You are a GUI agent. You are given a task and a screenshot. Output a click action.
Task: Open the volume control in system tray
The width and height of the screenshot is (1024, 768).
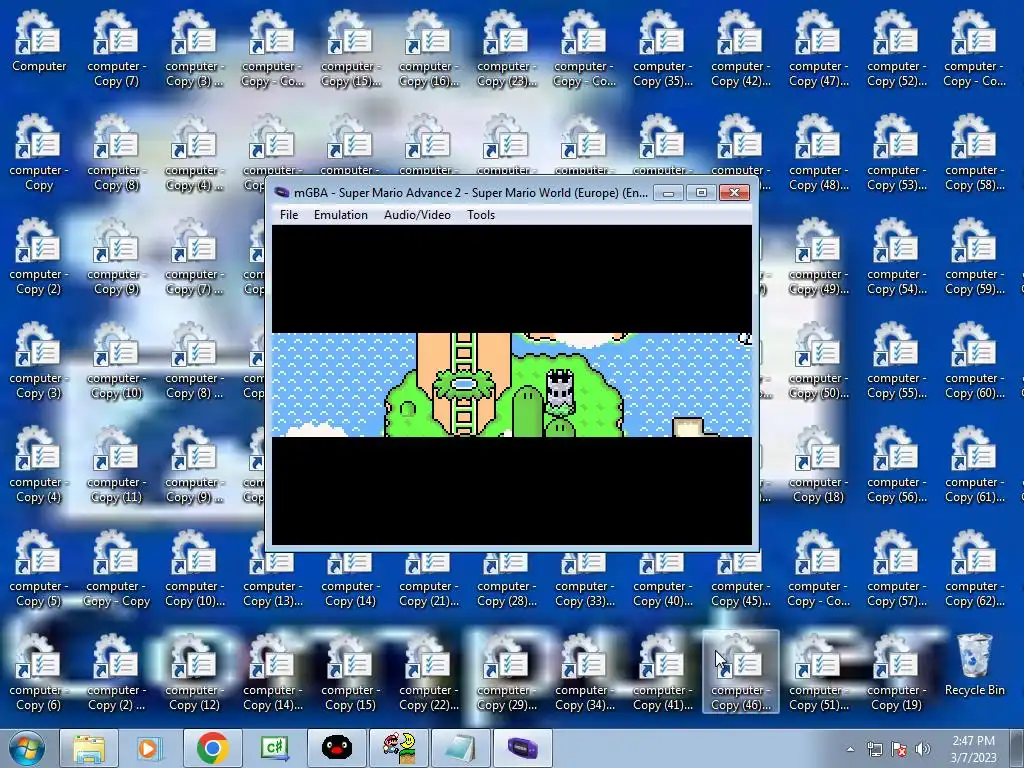point(922,749)
